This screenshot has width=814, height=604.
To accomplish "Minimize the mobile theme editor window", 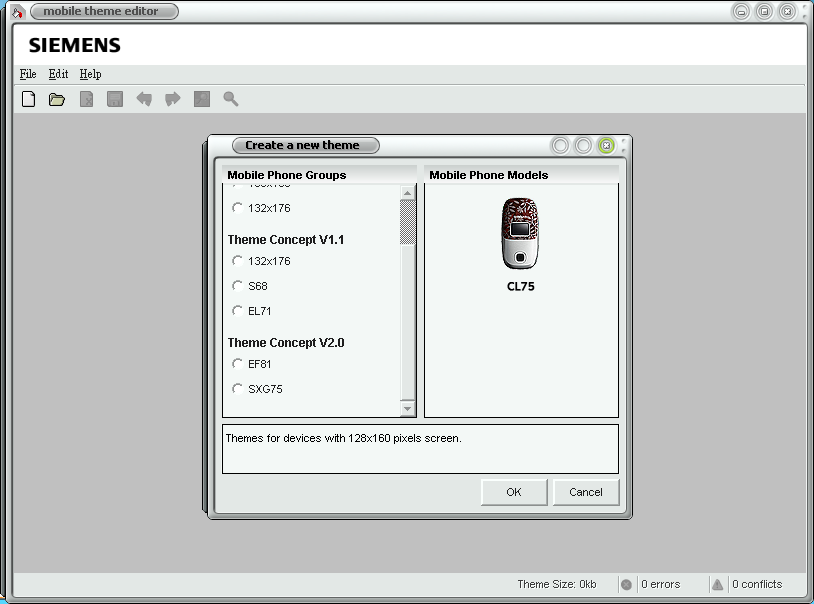I will [x=741, y=11].
